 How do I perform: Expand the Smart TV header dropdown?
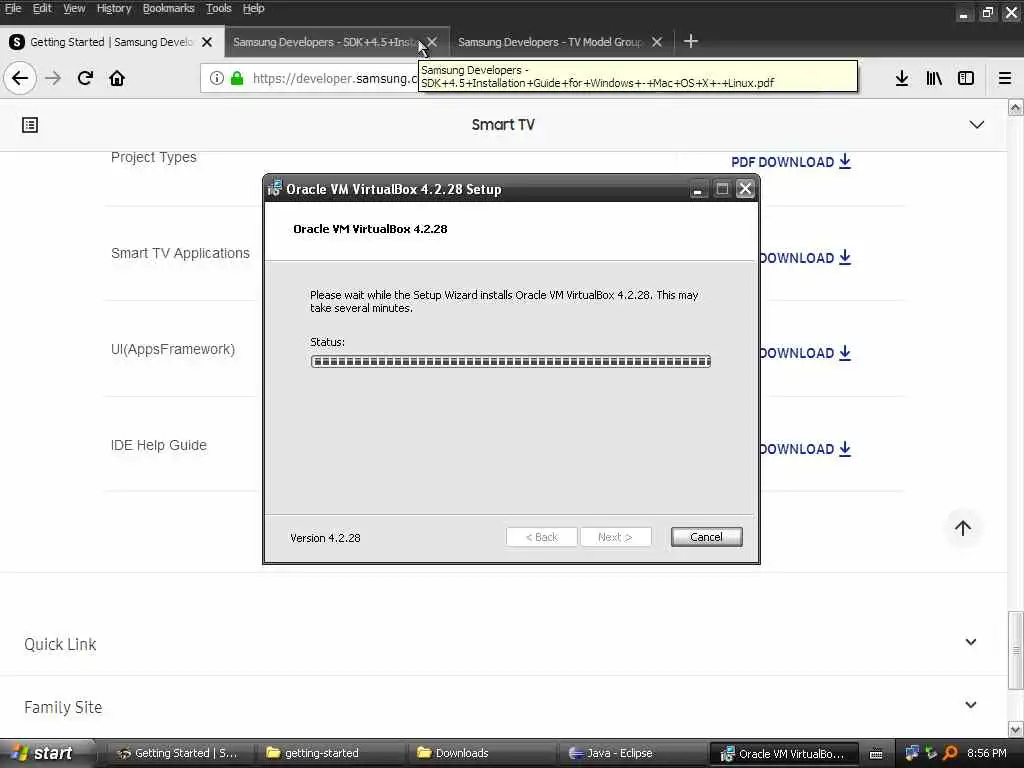coord(976,125)
